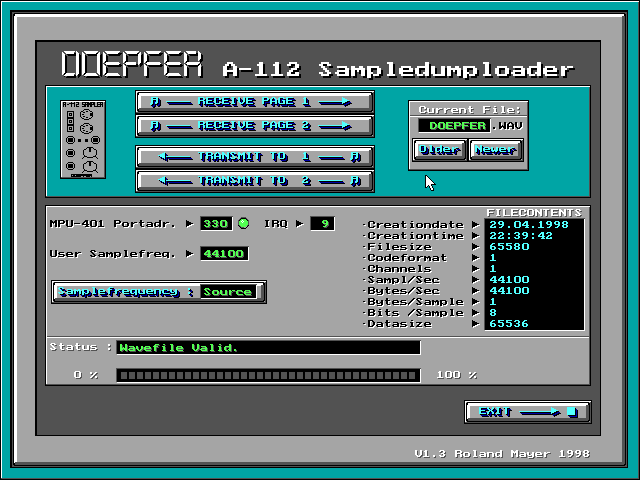Click the arrow next to Creationdate
The width and height of the screenshot is (640, 480).
tap(476, 225)
